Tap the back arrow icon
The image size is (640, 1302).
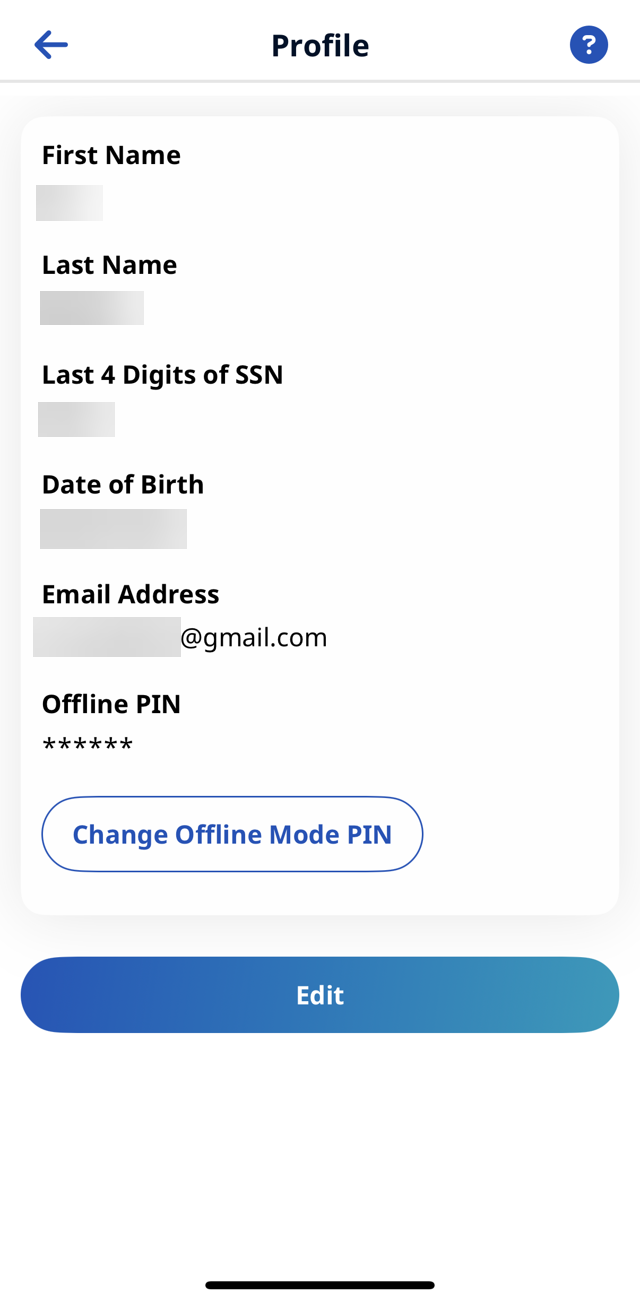[50, 45]
